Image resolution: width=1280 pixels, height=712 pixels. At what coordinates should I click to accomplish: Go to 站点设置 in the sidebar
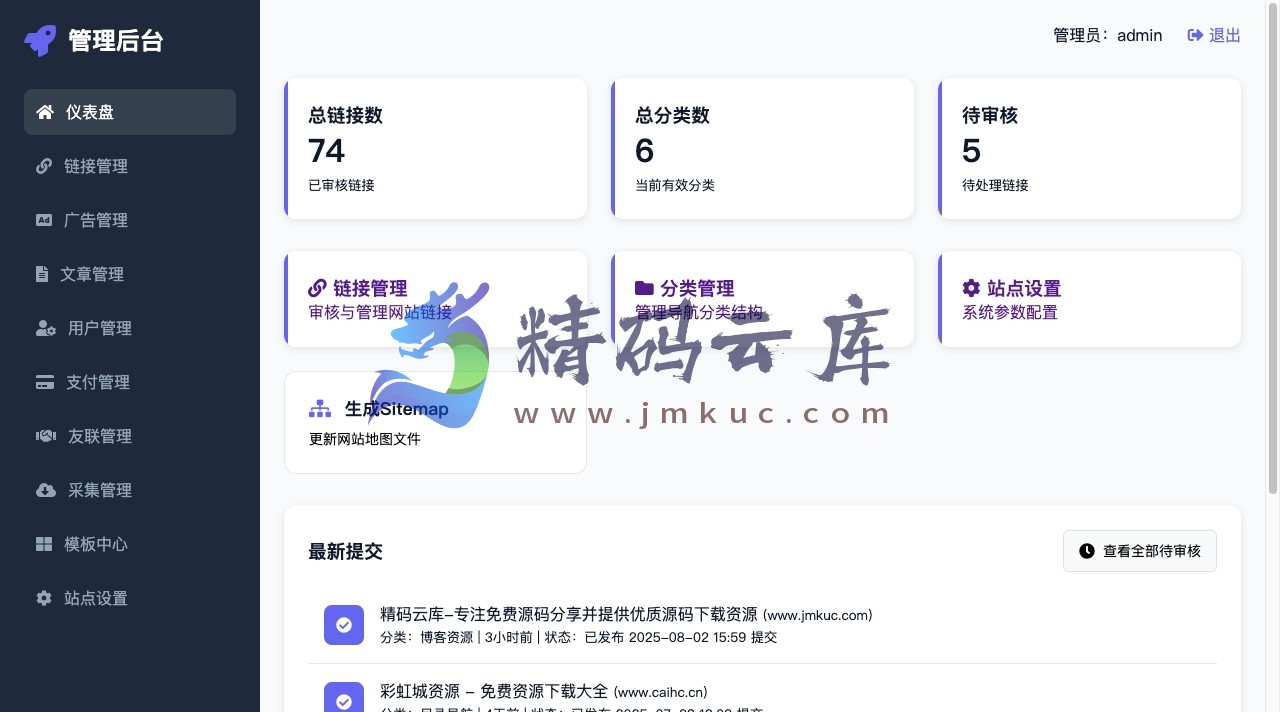pos(130,598)
